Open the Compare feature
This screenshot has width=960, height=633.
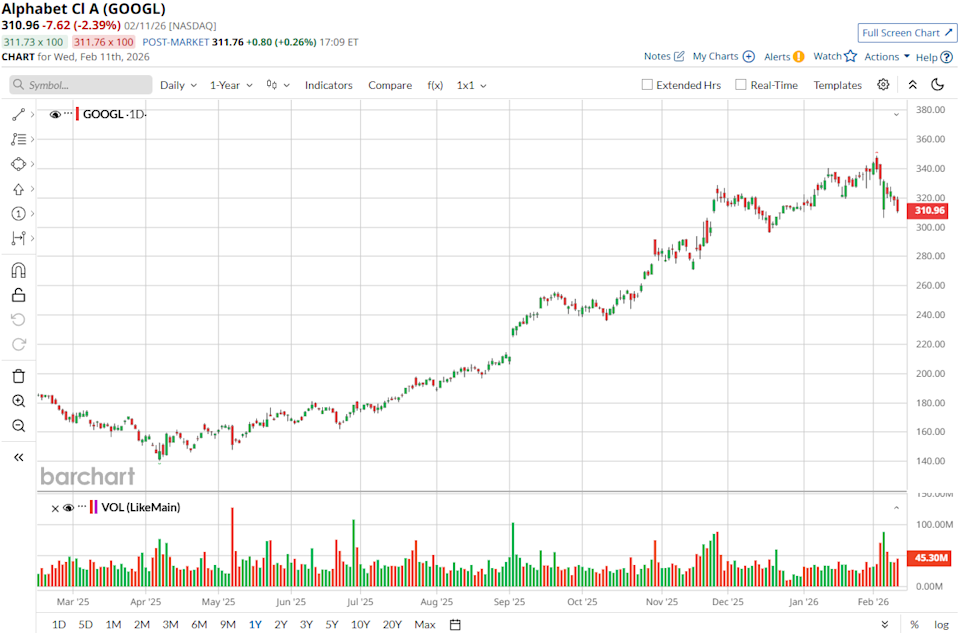(390, 85)
